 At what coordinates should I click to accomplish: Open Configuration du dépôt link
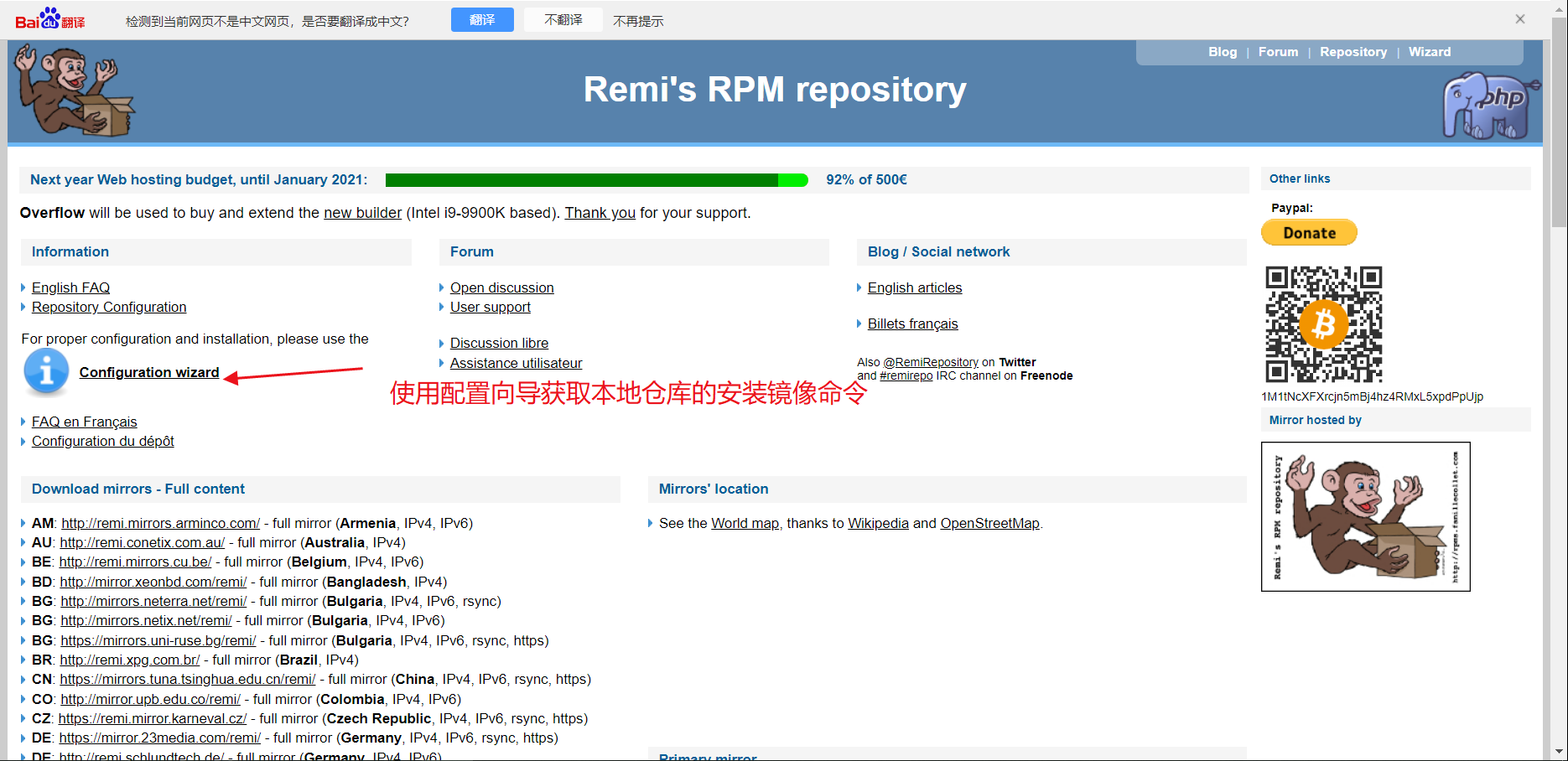(x=103, y=441)
